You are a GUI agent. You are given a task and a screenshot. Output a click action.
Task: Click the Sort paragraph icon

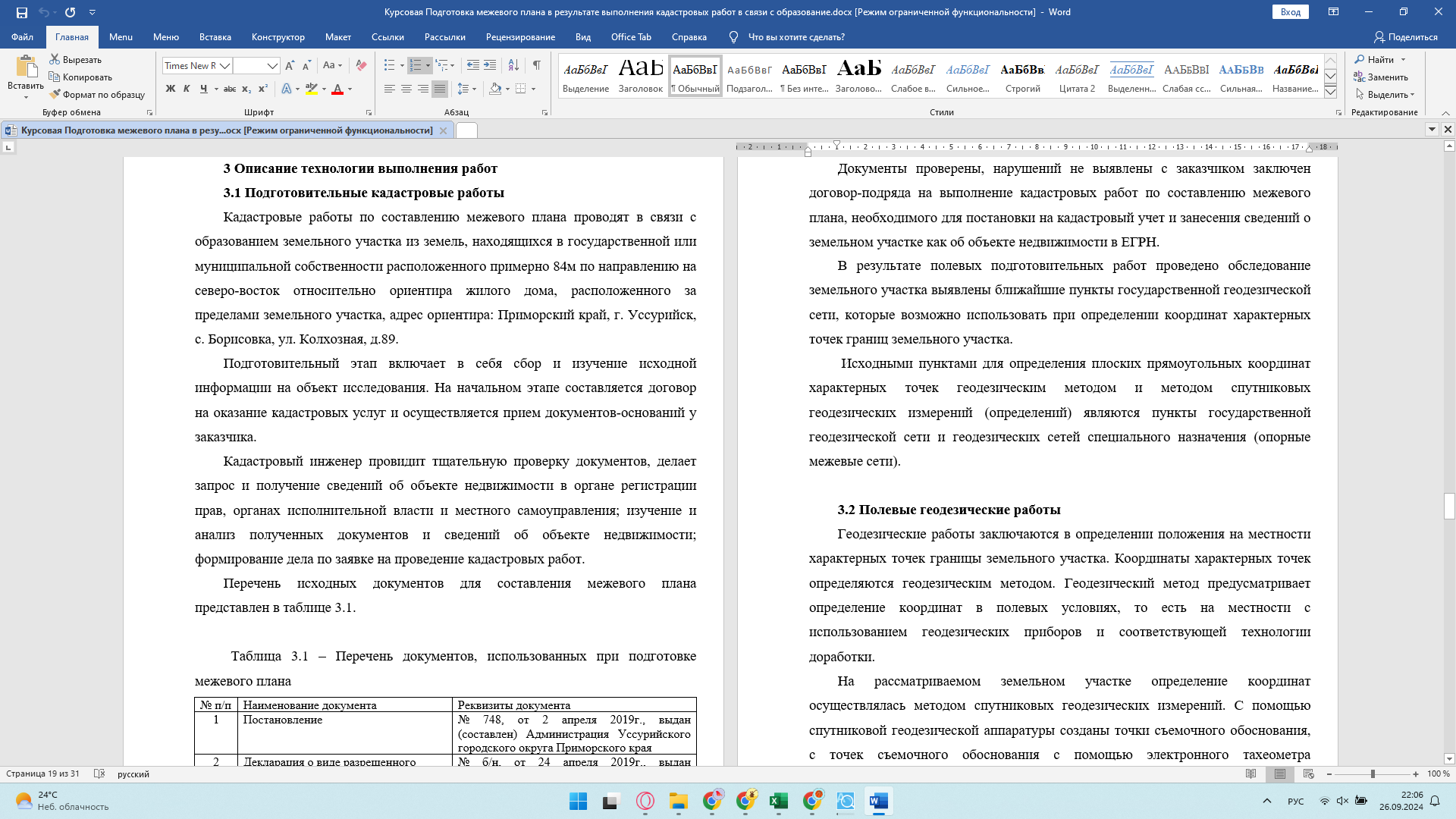512,66
